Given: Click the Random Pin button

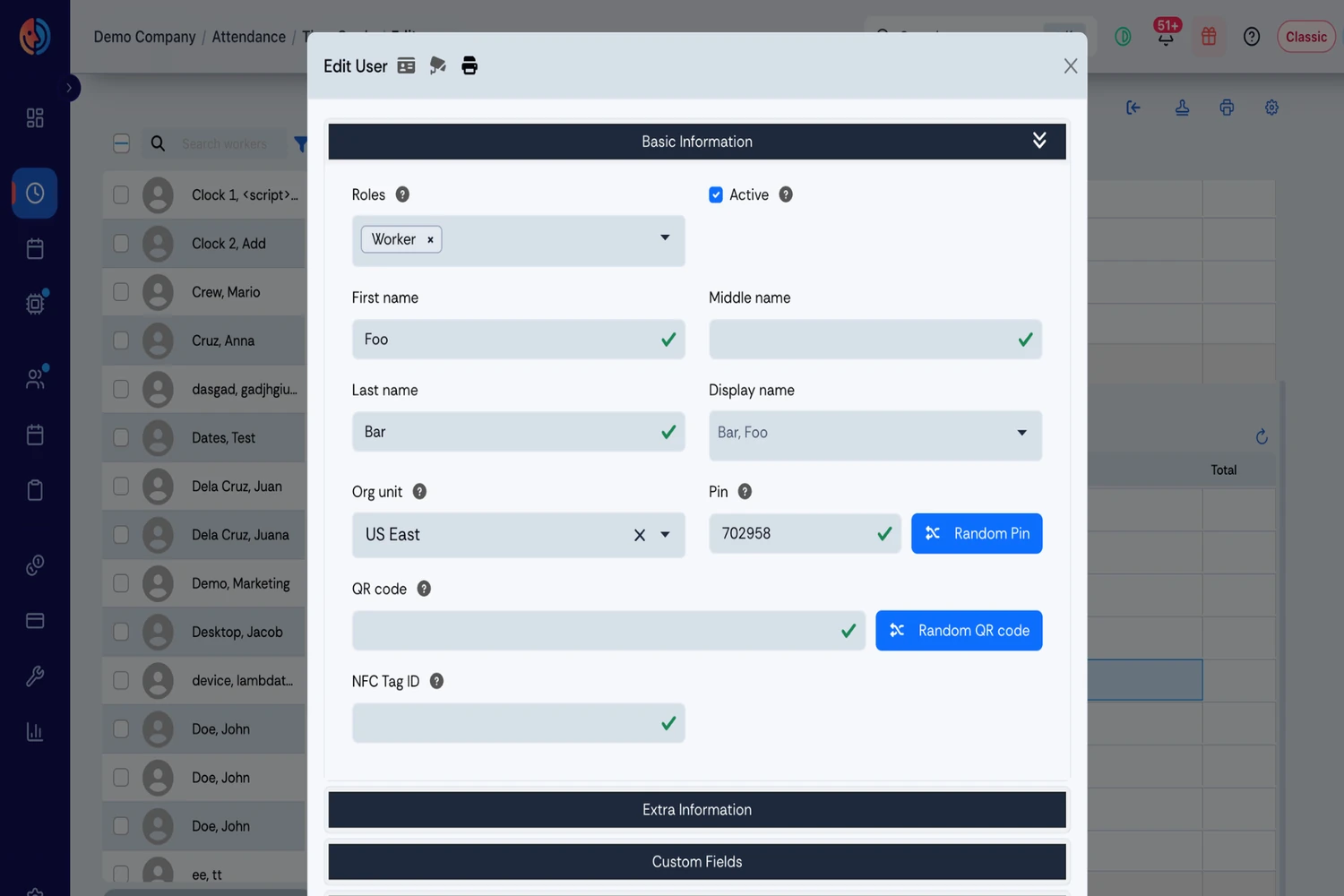Looking at the screenshot, I should pyautogui.click(x=977, y=533).
